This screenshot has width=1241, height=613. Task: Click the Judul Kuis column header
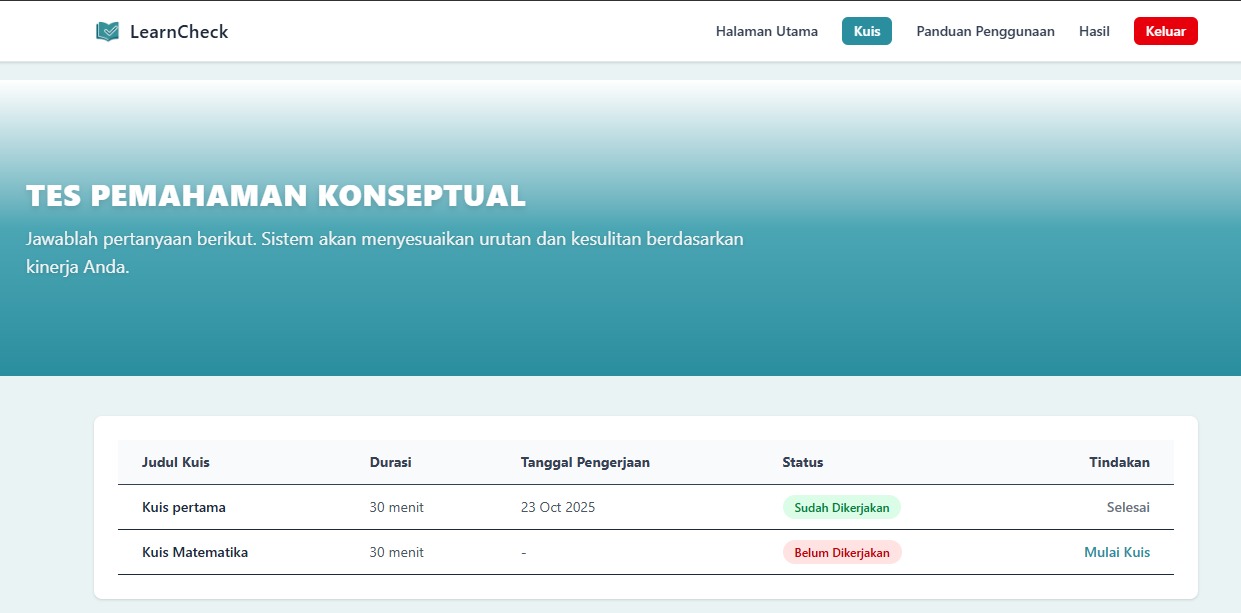click(x=175, y=462)
